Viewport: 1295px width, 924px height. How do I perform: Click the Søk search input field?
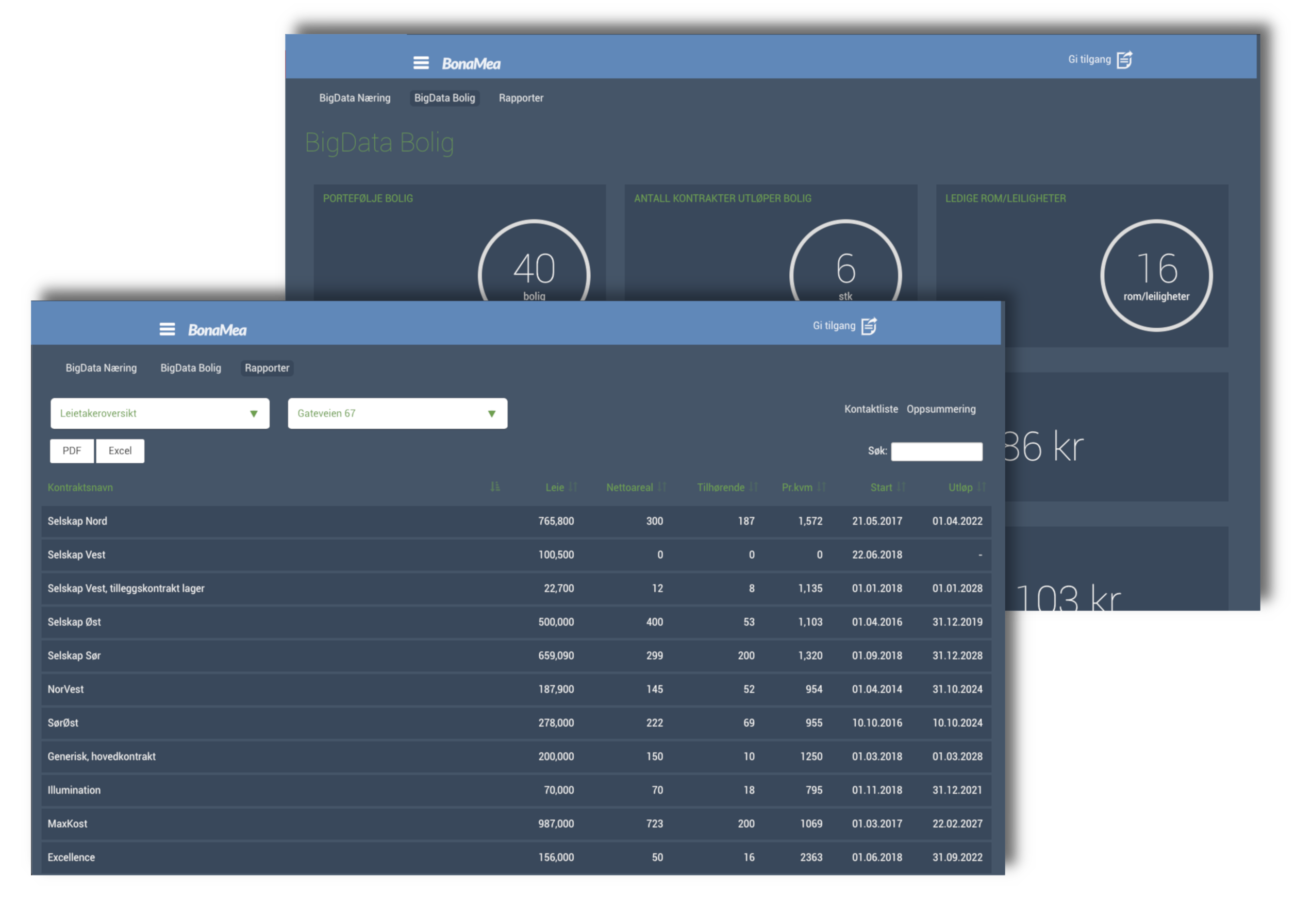pyautogui.click(x=936, y=451)
